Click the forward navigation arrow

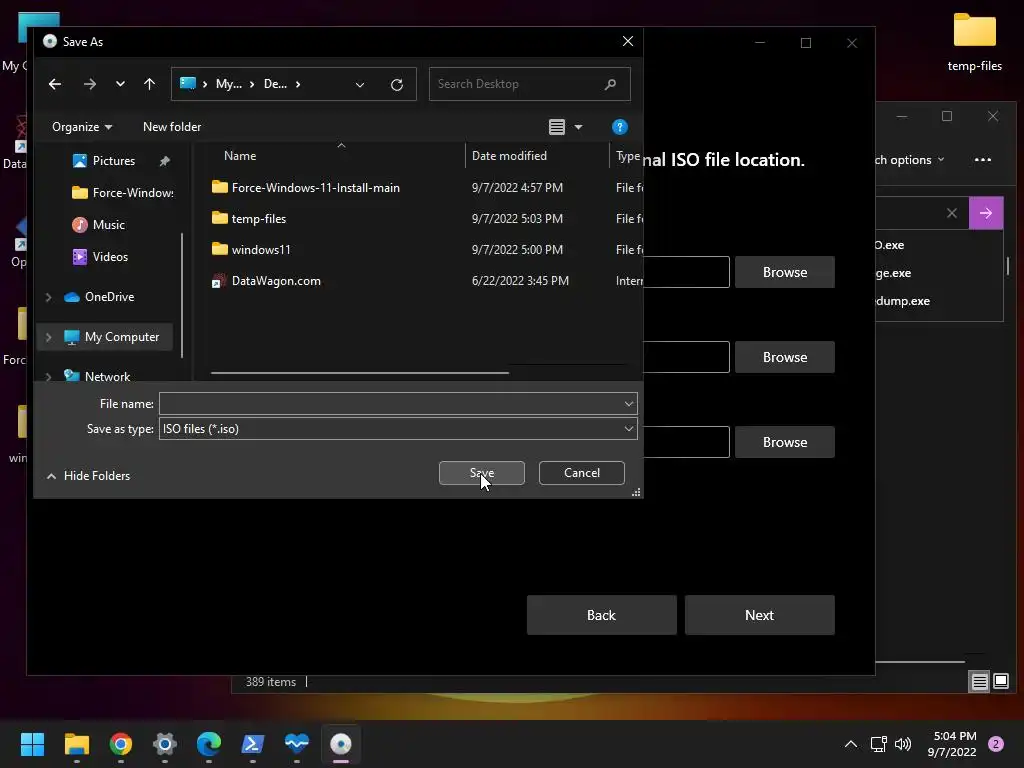coord(89,84)
